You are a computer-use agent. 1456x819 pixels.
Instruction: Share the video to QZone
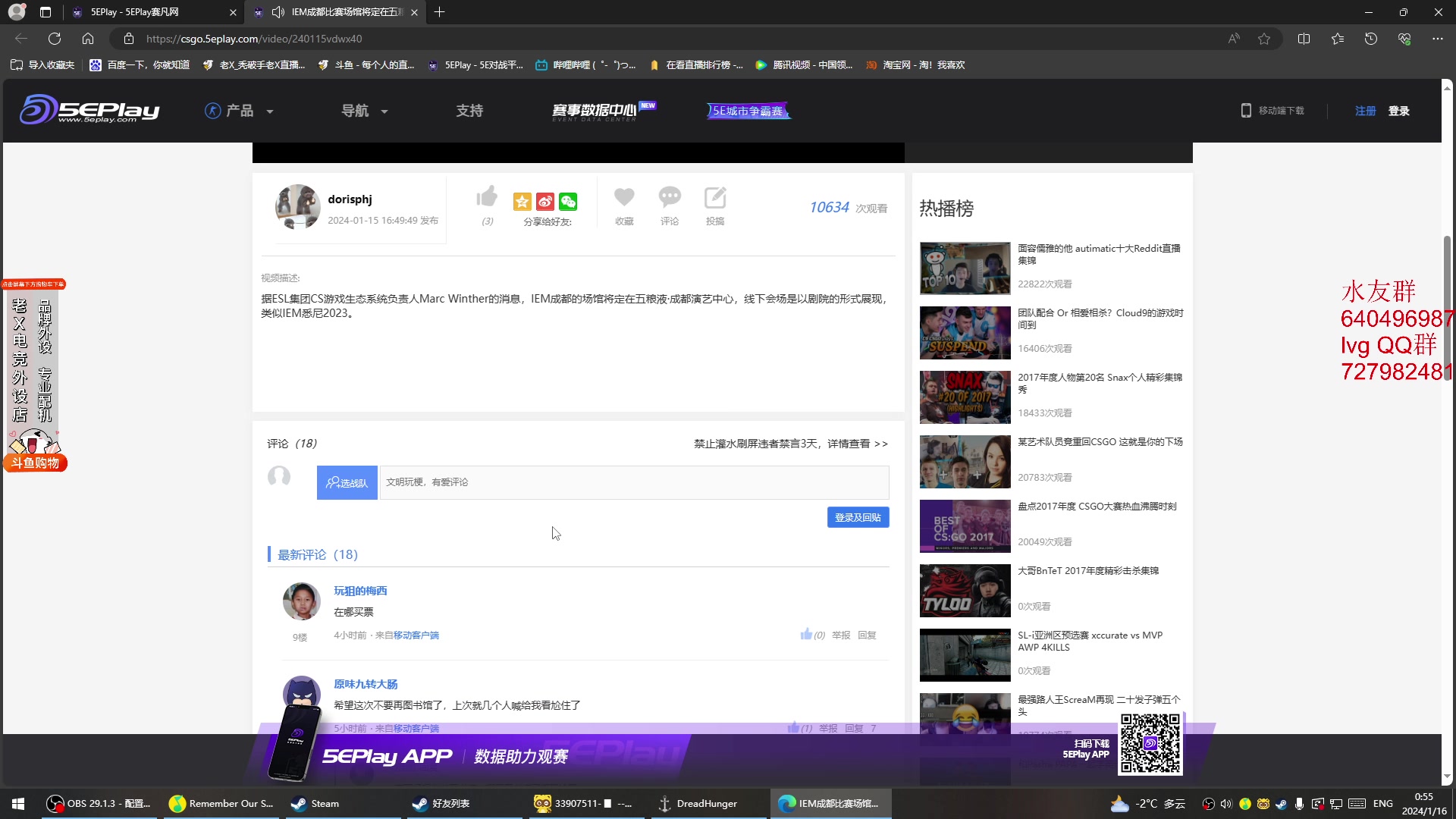click(522, 202)
